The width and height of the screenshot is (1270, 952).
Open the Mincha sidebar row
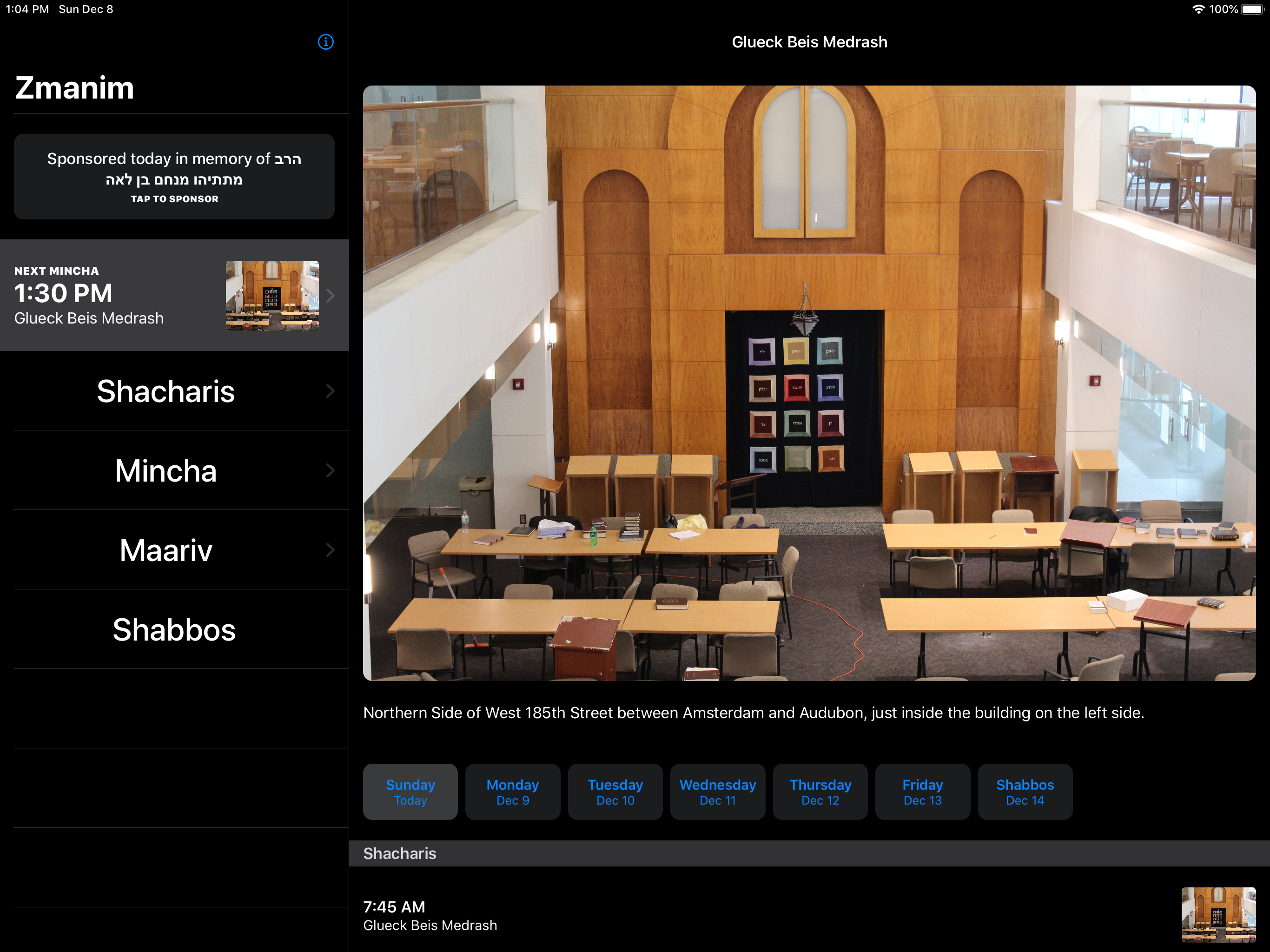[174, 470]
